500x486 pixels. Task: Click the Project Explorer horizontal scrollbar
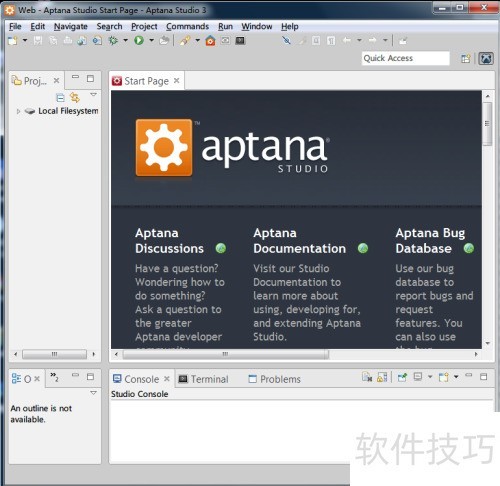click(x=54, y=354)
